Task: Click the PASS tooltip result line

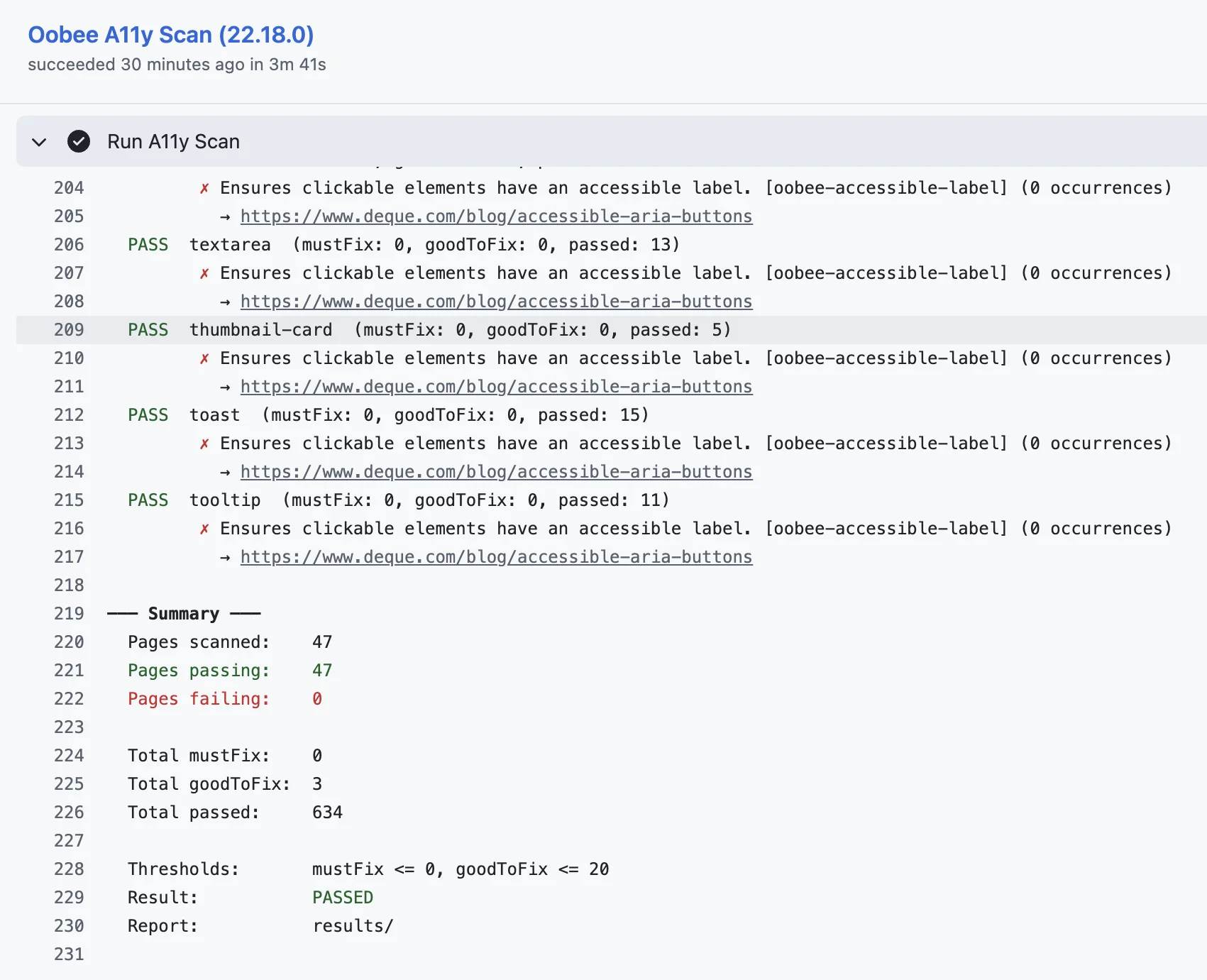Action: (x=399, y=500)
